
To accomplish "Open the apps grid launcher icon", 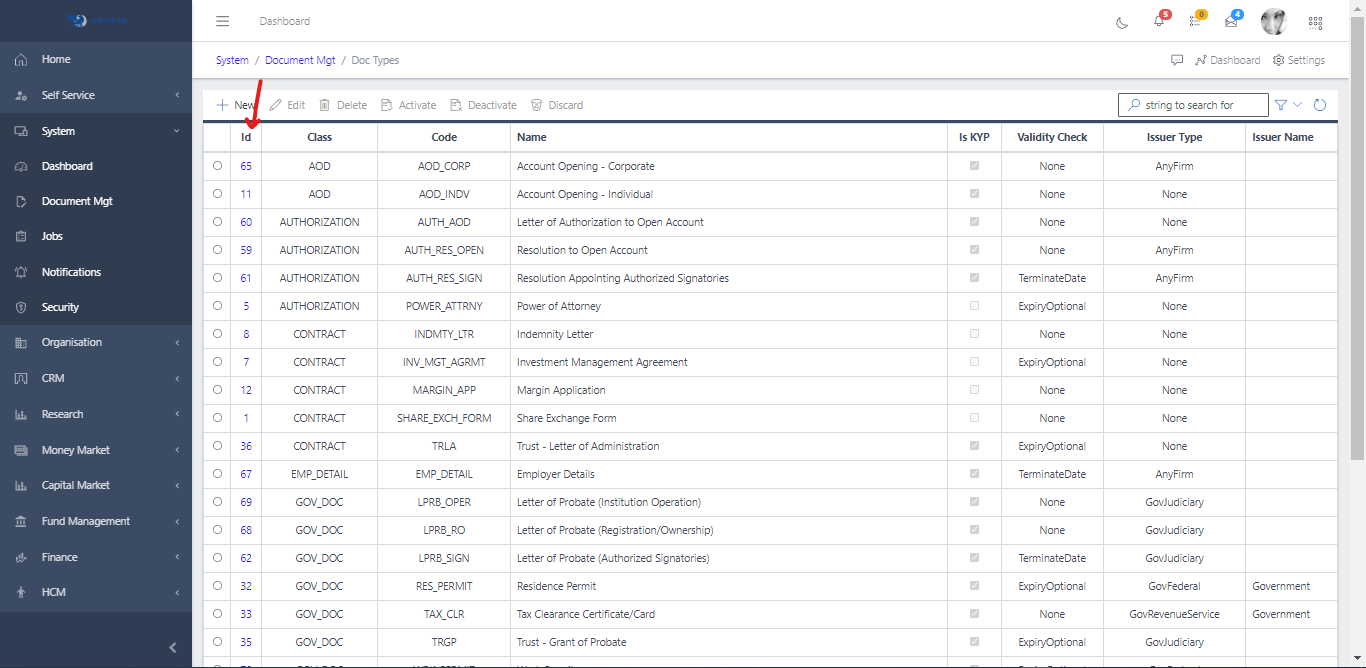I will 1315,21.
